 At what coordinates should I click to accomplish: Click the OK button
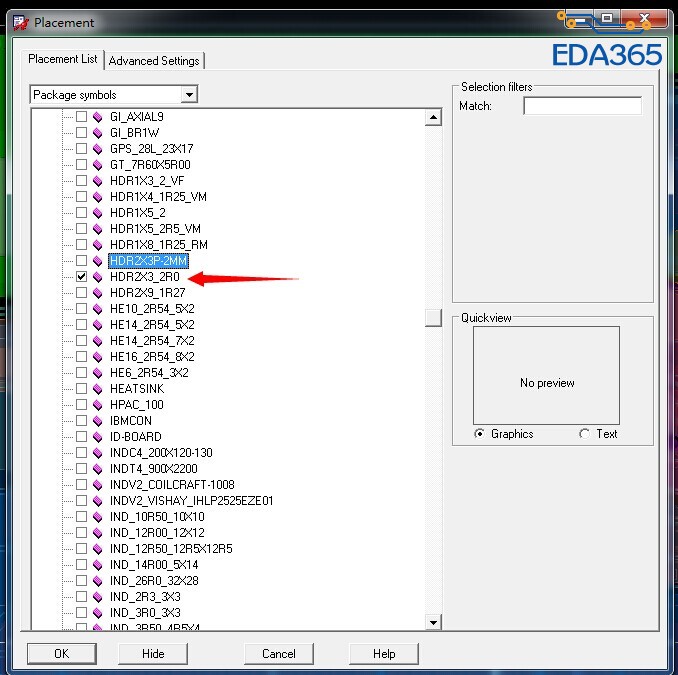tap(62, 653)
